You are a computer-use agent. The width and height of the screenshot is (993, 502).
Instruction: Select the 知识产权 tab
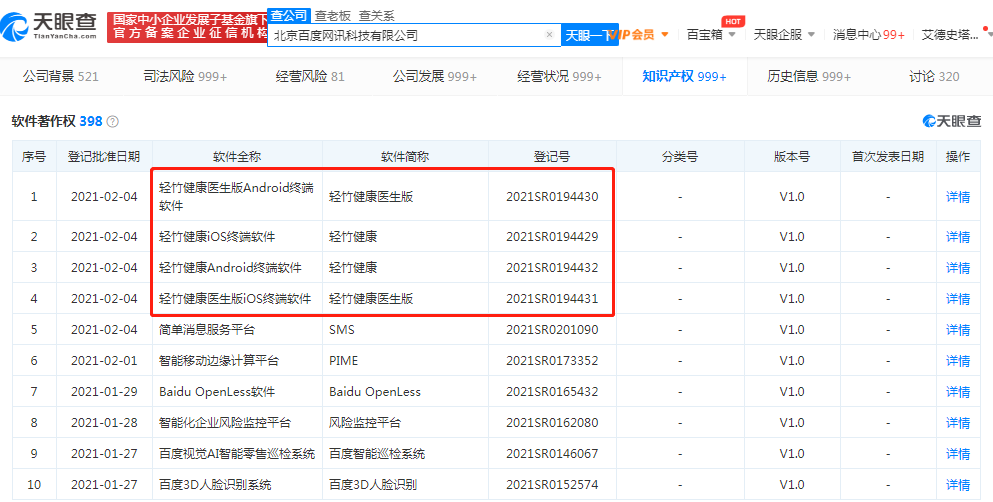tap(684, 77)
